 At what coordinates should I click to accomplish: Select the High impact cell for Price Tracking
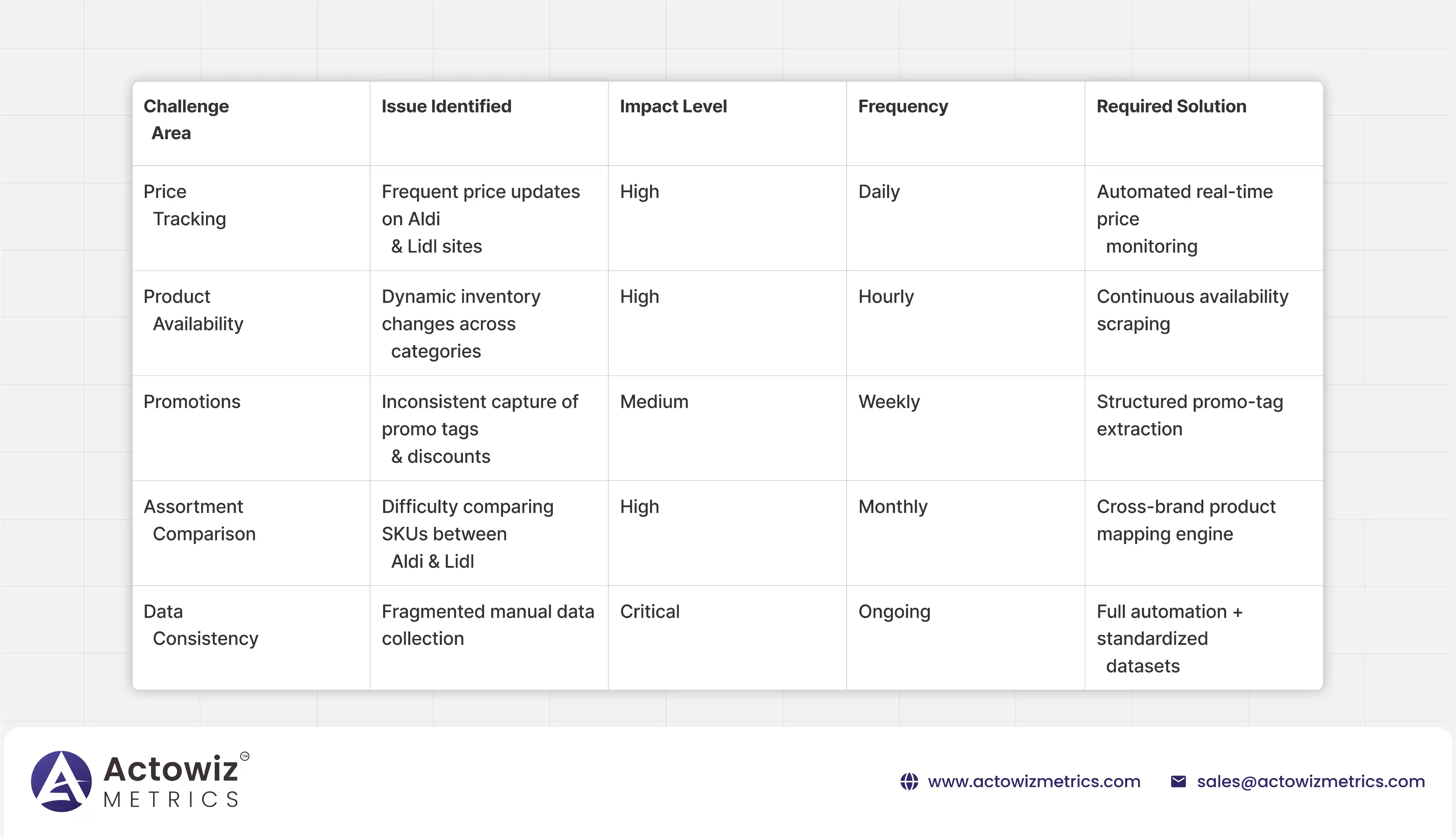(639, 192)
